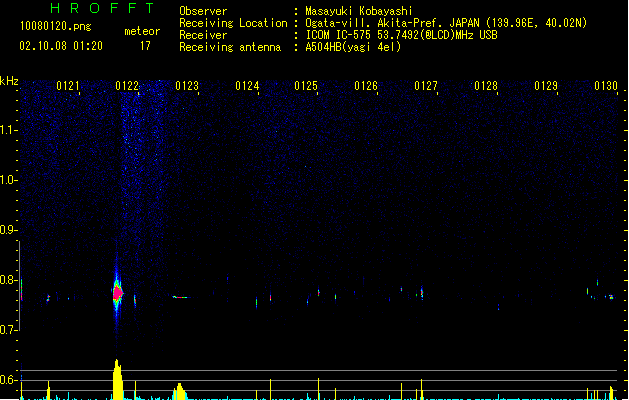Screen dimensions: 629x400
Task: Click the Receiver label
Action: coord(203,35)
